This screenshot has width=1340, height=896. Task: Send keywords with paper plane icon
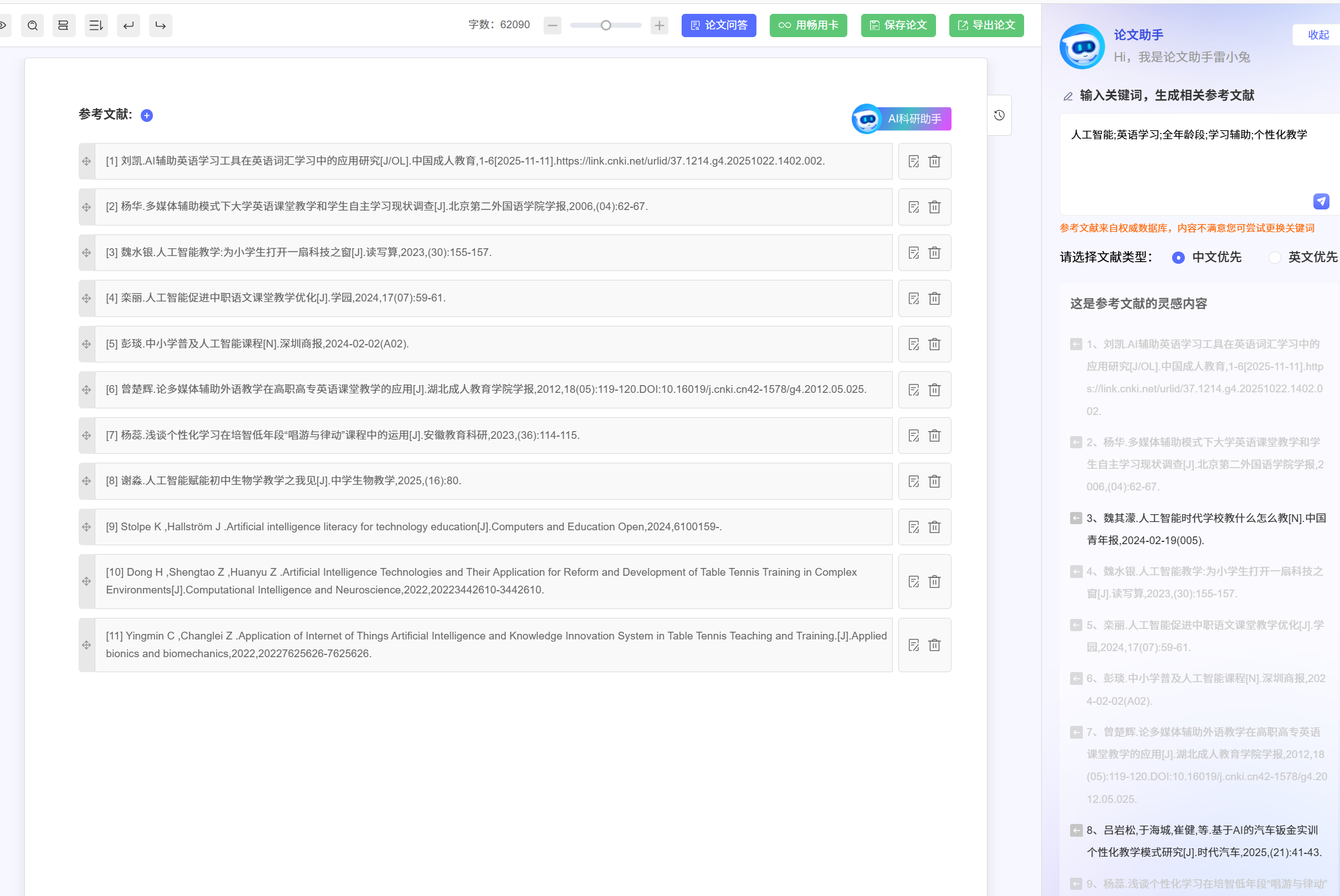1321,201
